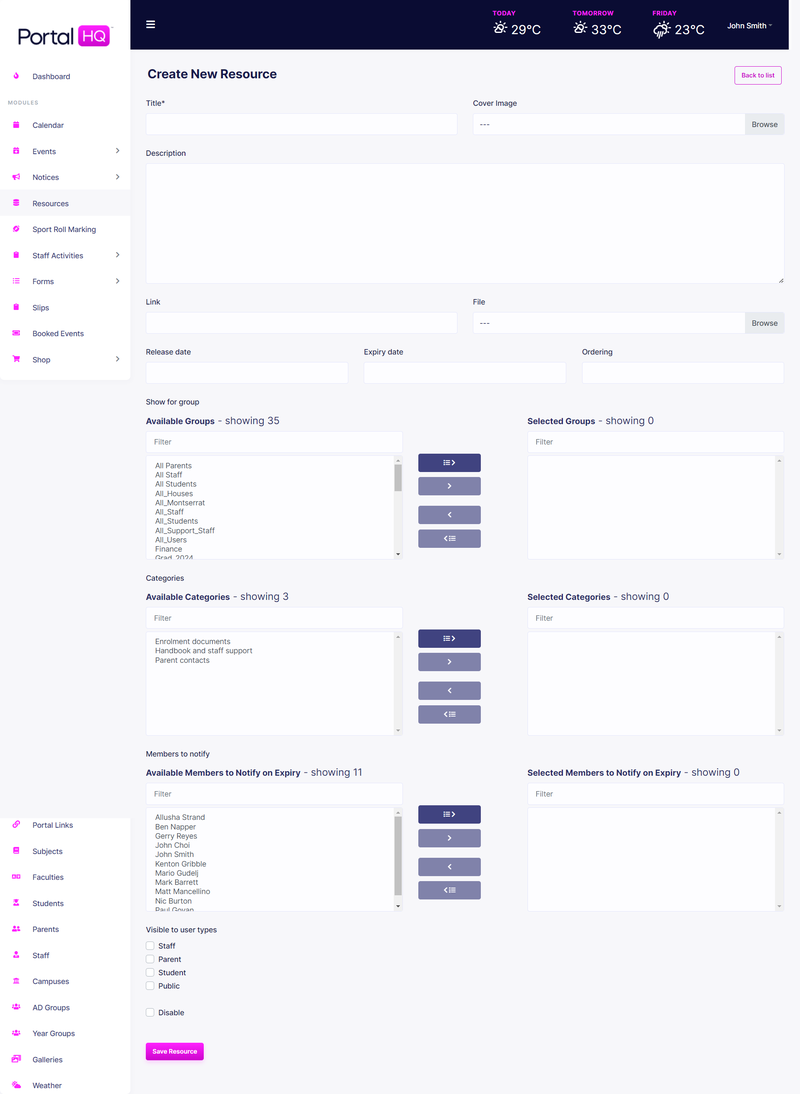Click the Save Resource button
Screen dimensions: 800x1094
tap(174, 1051)
